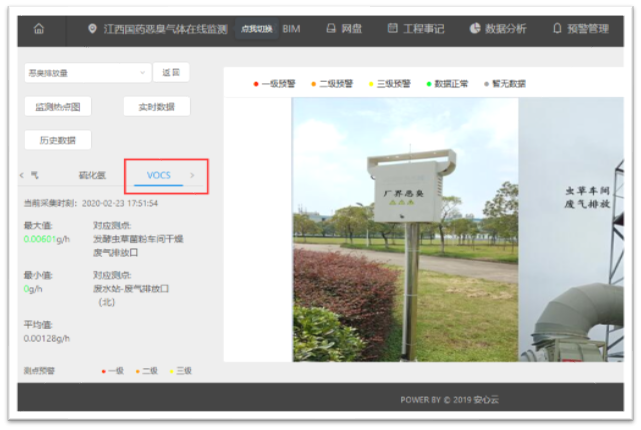Open the BIM menu item
The image size is (641, 430).
point(291,29)
